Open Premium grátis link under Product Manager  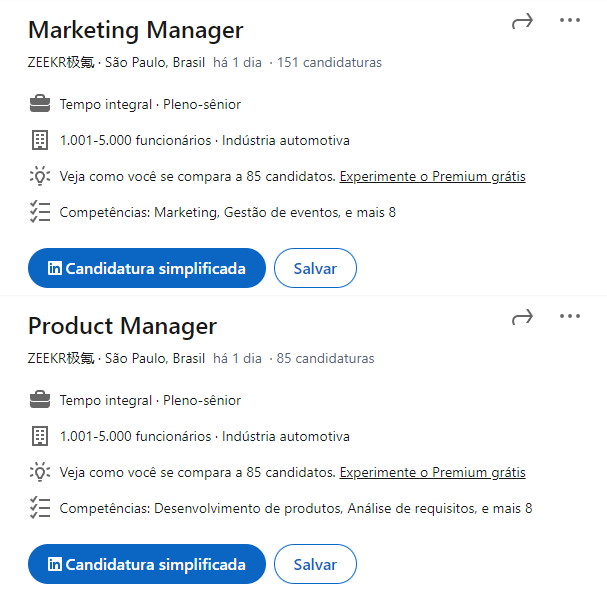click(432, 472)
